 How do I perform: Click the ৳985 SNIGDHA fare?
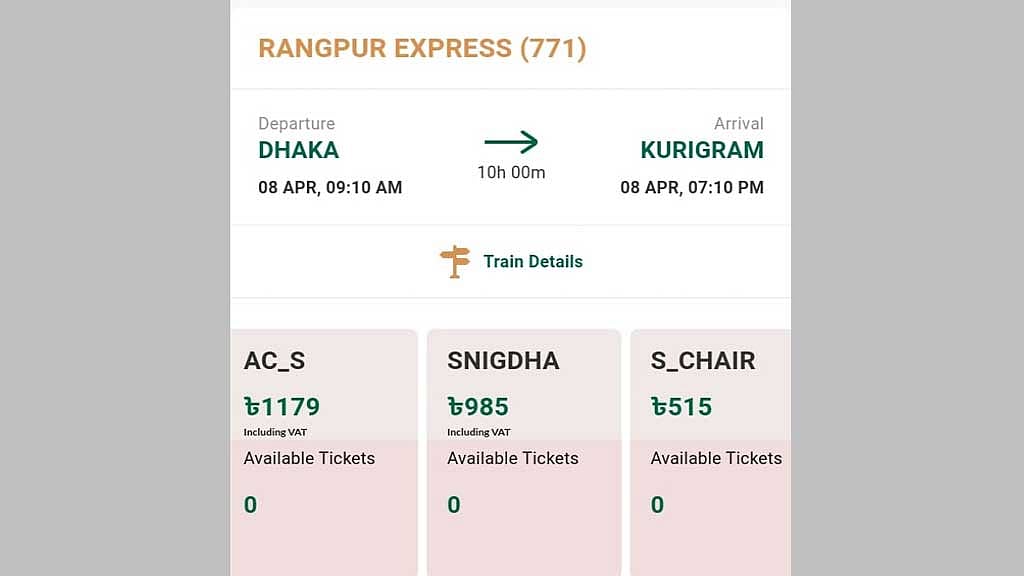coord(478,407)
